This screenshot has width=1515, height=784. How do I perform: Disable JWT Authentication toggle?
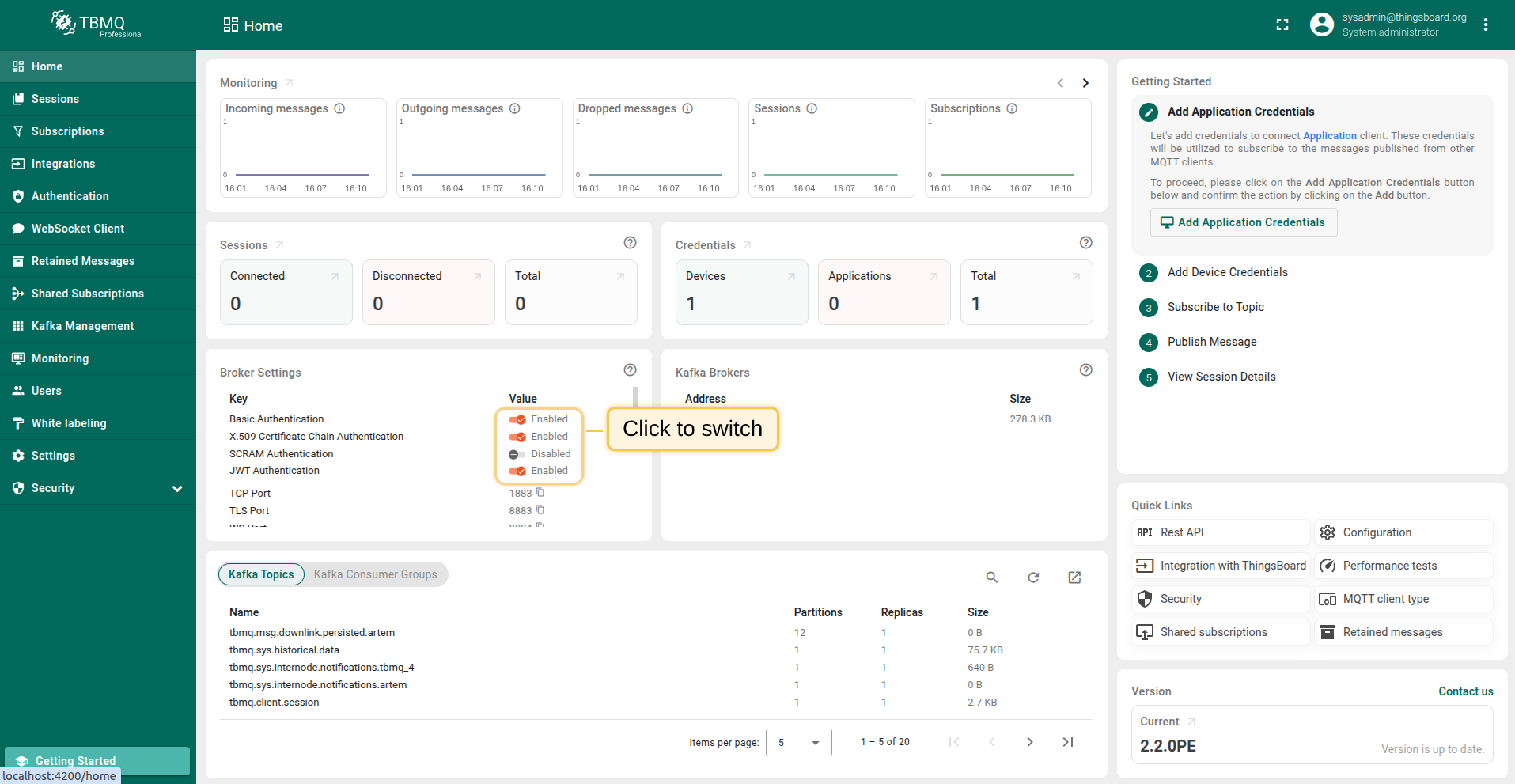click(517, 472)
